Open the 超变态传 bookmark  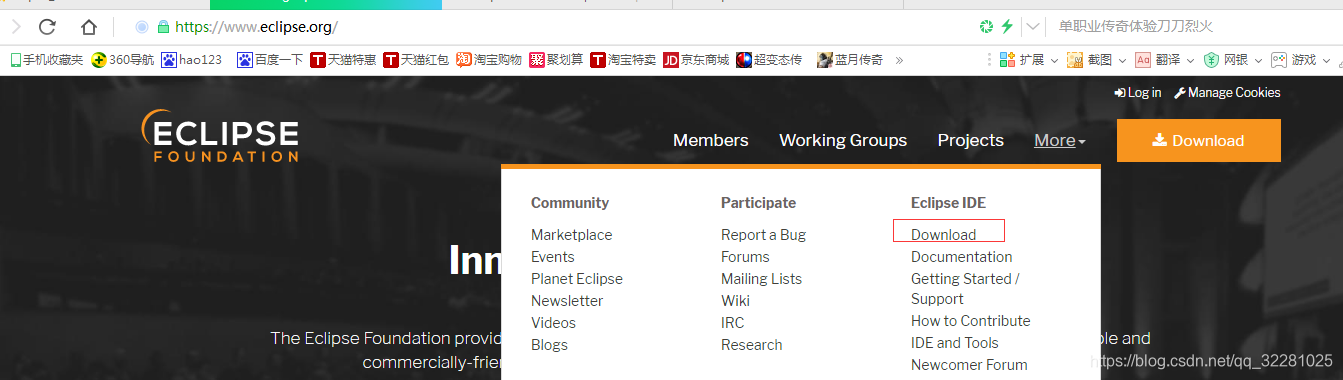769,60
